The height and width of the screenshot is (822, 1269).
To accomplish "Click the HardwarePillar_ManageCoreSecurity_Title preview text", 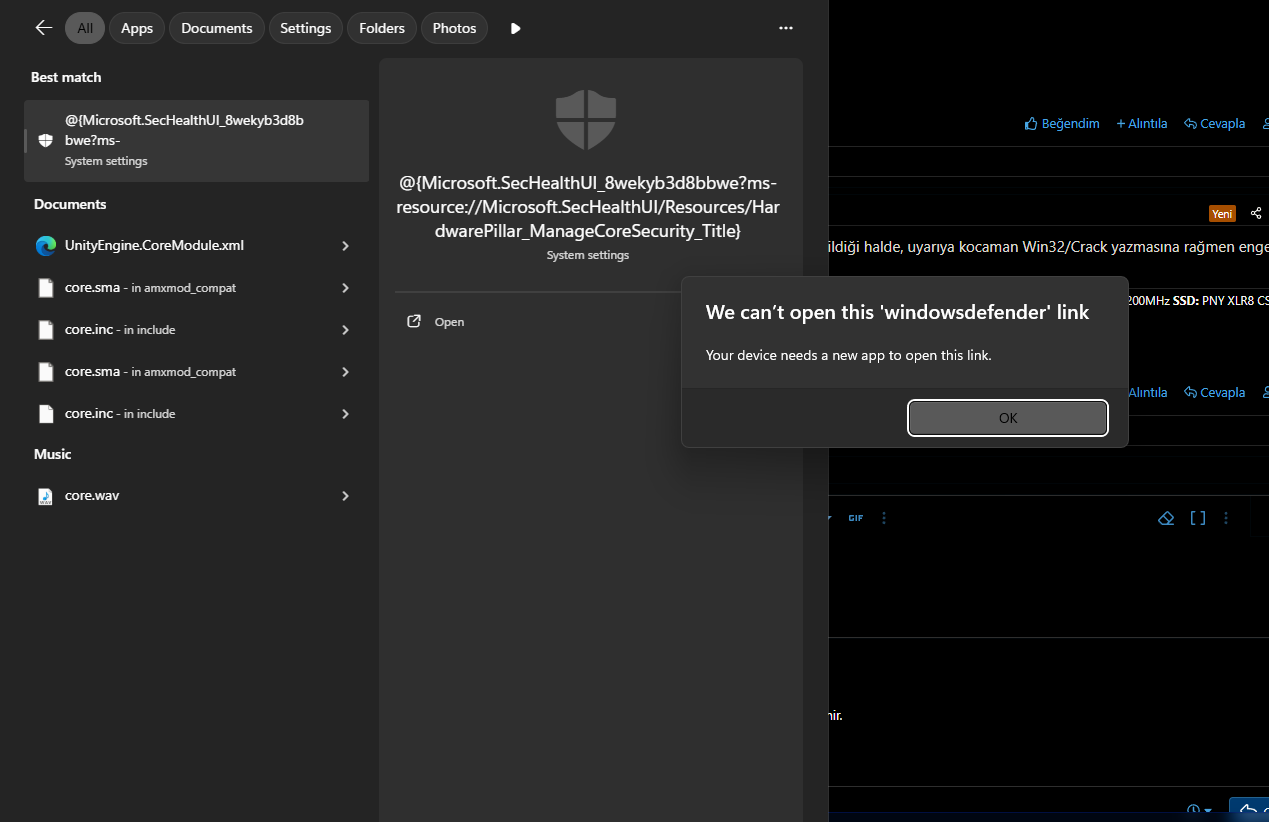I will click(x=586, y=208).
